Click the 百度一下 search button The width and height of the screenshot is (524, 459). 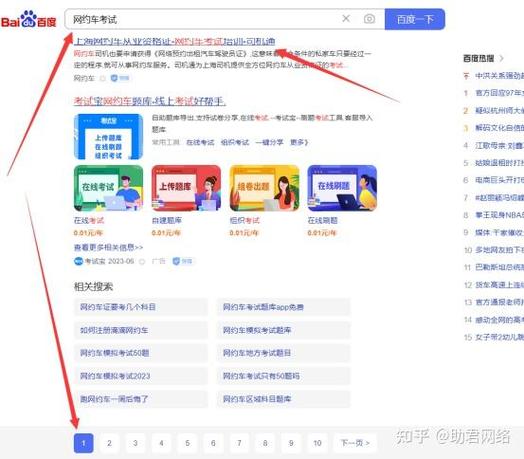415,19
